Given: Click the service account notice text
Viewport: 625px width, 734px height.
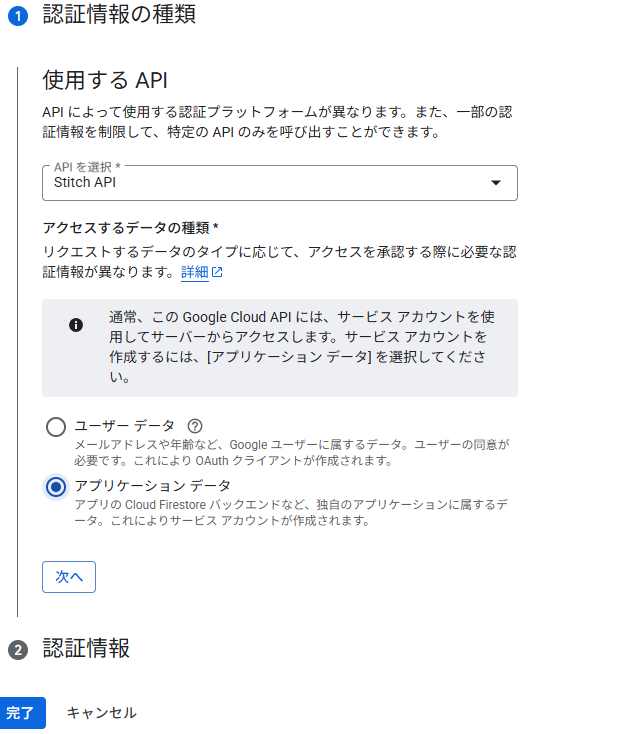Looking at the screenshot, I should tap(300, 347).
